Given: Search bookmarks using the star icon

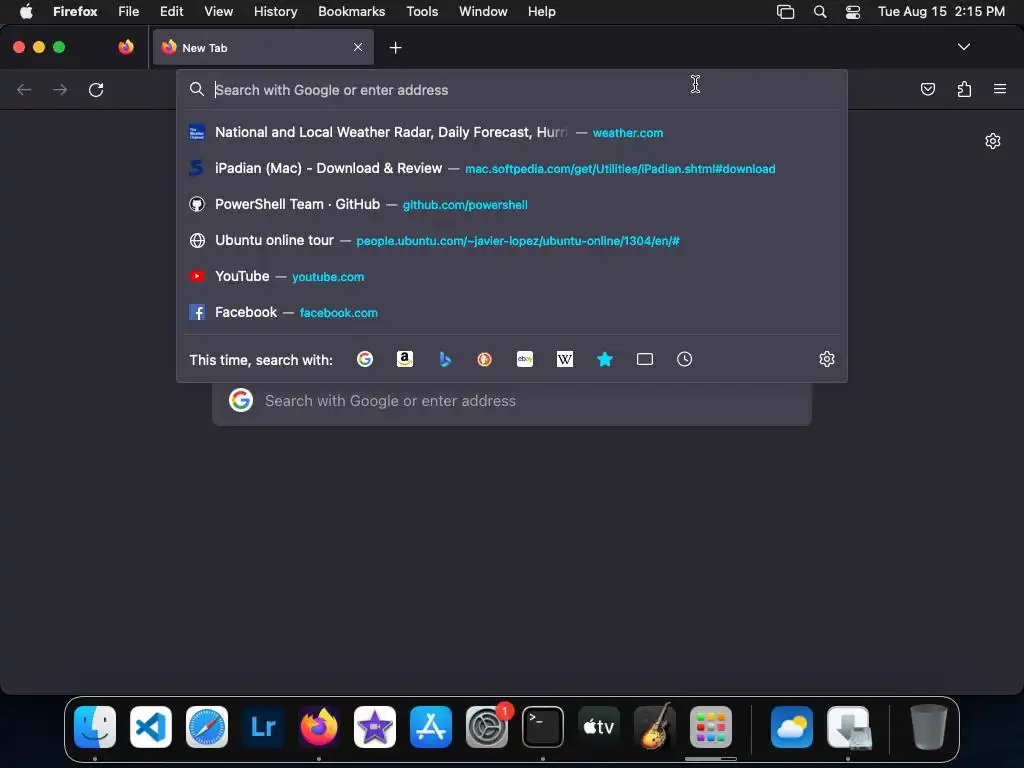Looking at the screenshot, I should point(605,359).
